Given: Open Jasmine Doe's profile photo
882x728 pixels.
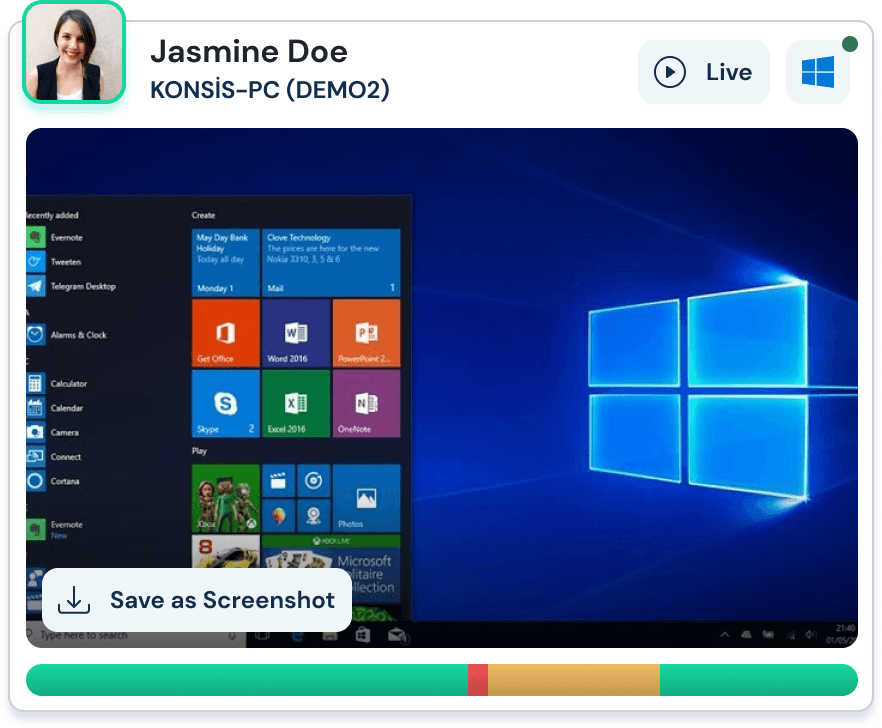Looking at the screenshot, I should (x=74, y=52).
